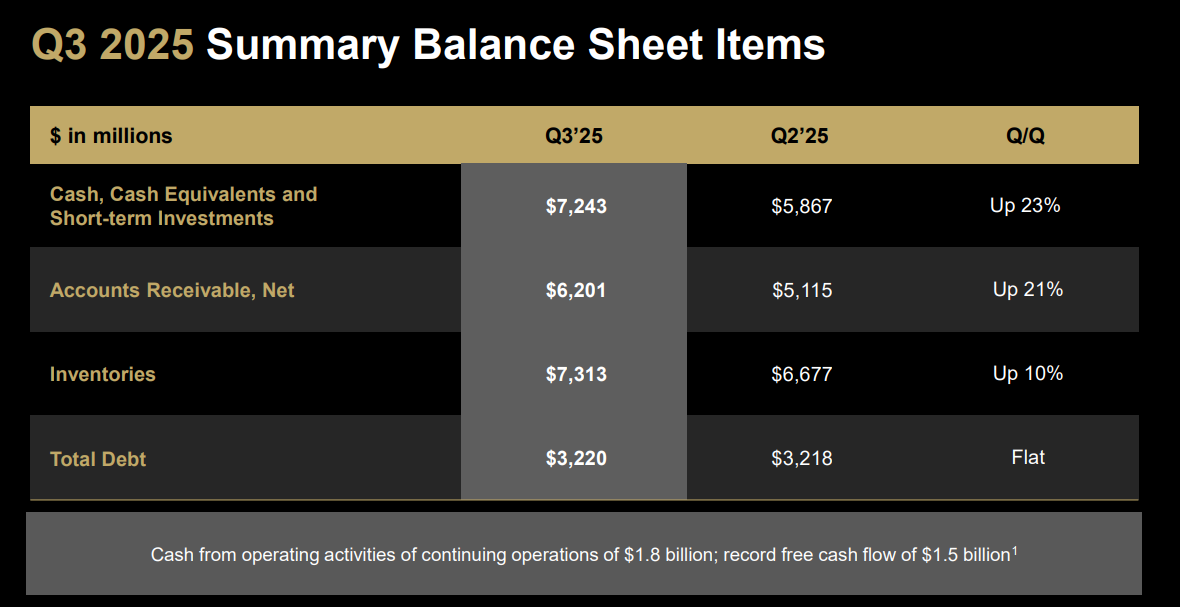Click the 'Accounts Receivable, Net' row label
Screen dimensions: 1180x607
click(x=172, y=291)
